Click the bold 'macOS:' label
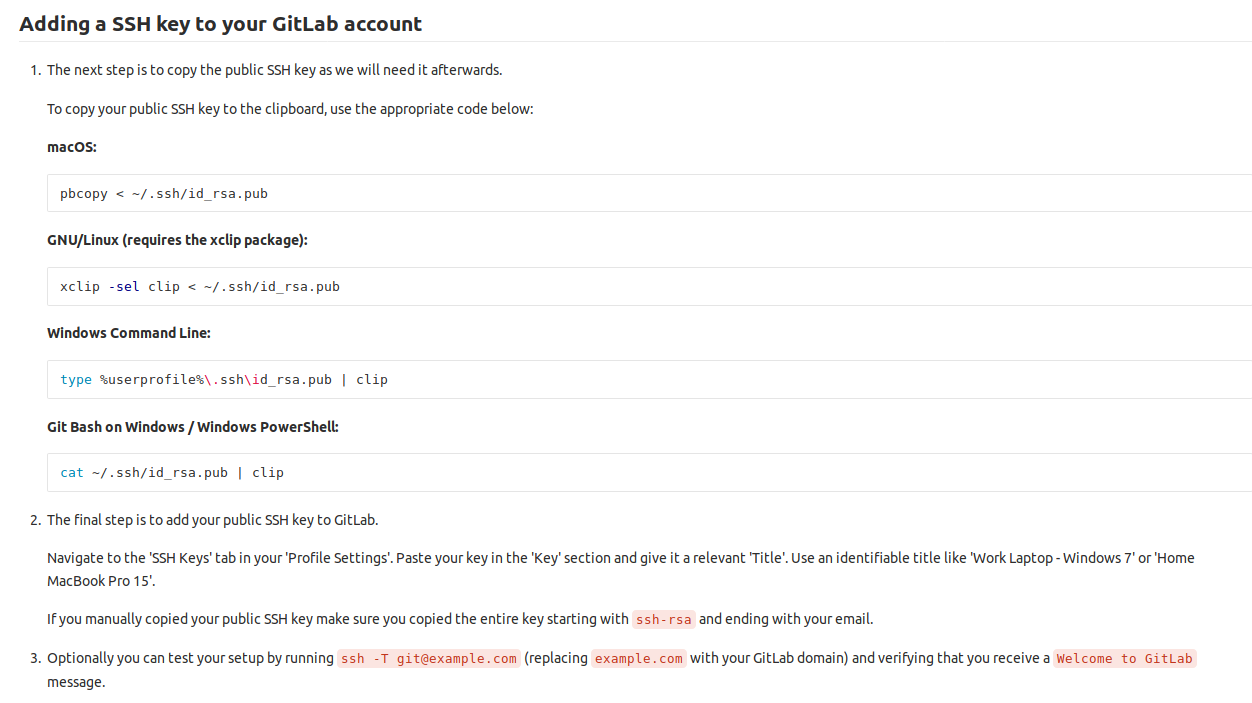The width and height of the screenshot is (1252, 703). click(x=72, y=147)
